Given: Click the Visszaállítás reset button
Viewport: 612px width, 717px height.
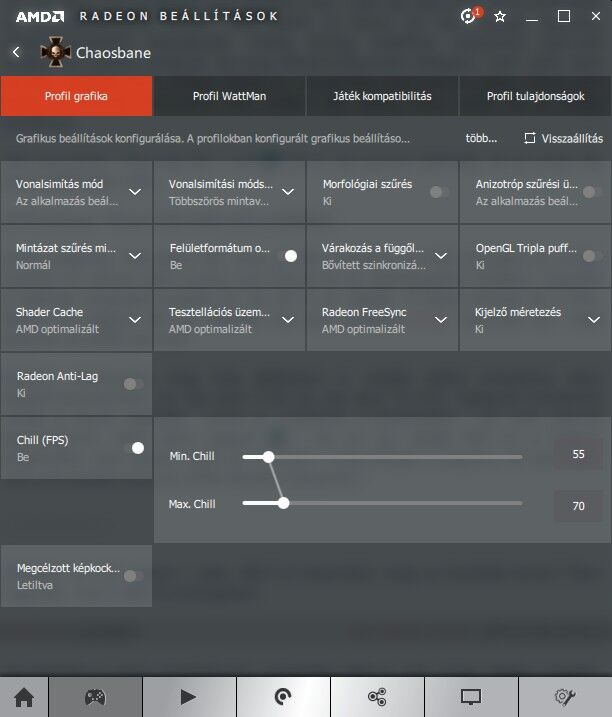Looking at the screenshot, I should [564, 138].
